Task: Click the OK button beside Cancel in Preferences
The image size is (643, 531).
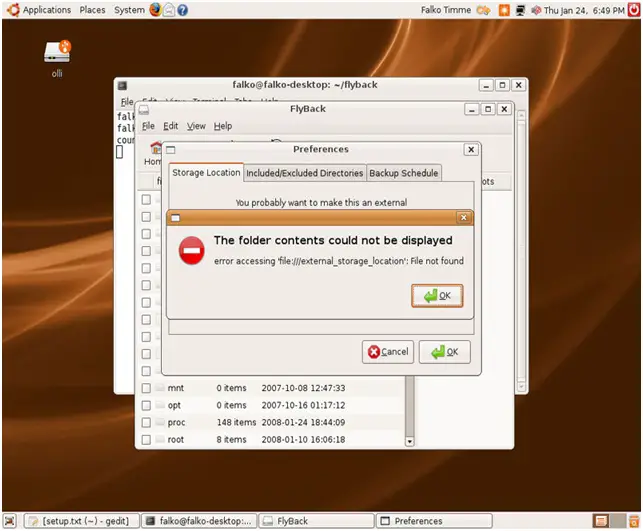Action: [445, 352]
